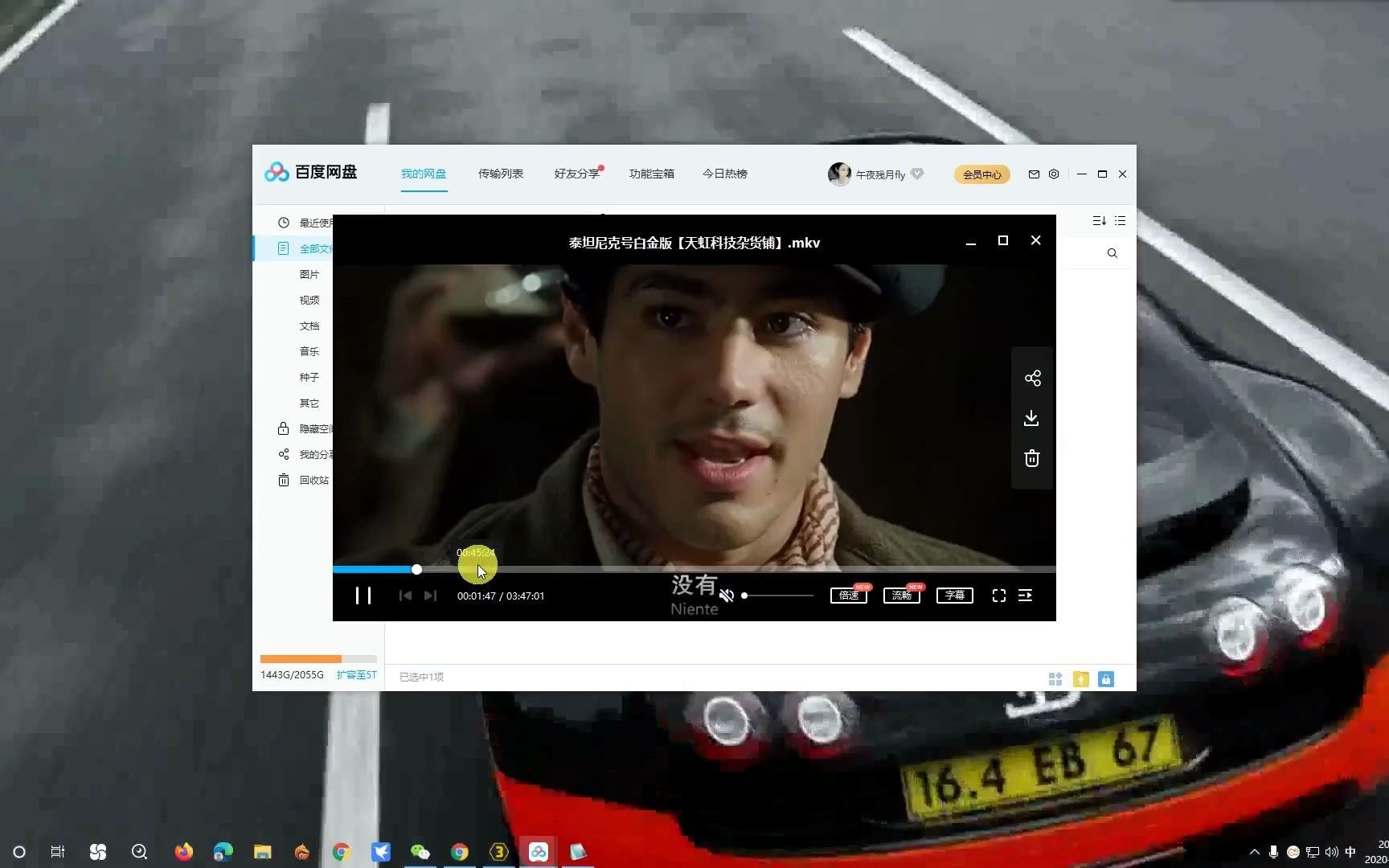Viewport: 1389px width, 868px height.
Task: Delete the video via trash icon
Action: click(x=1032, y=459)
